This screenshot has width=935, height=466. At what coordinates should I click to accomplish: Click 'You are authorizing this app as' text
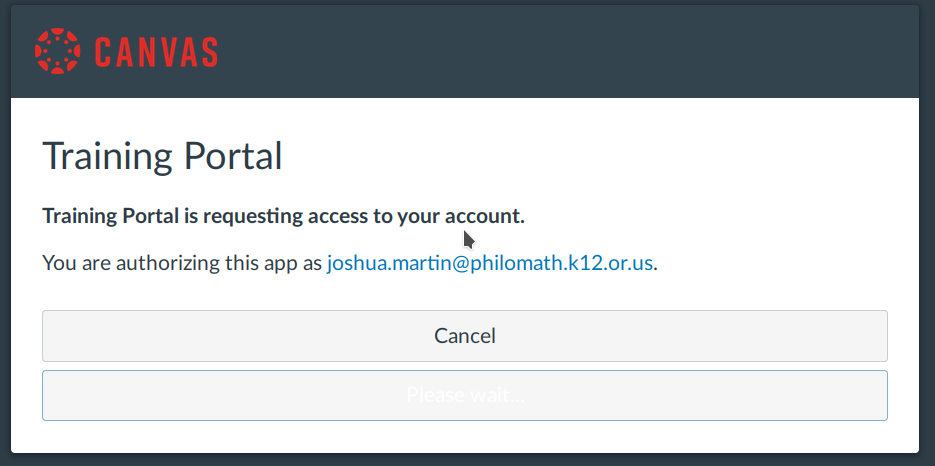point(182,263)
